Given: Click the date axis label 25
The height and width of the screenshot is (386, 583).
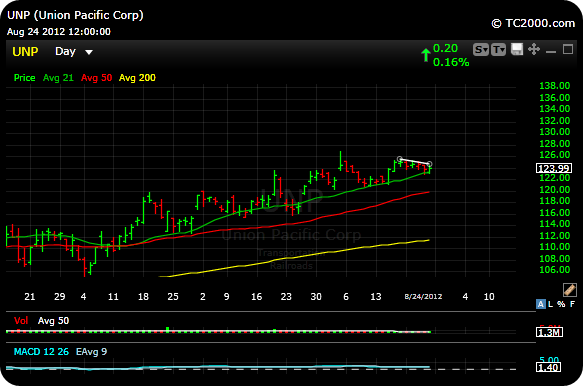Looking at the screenshot, I should point(173,296).
